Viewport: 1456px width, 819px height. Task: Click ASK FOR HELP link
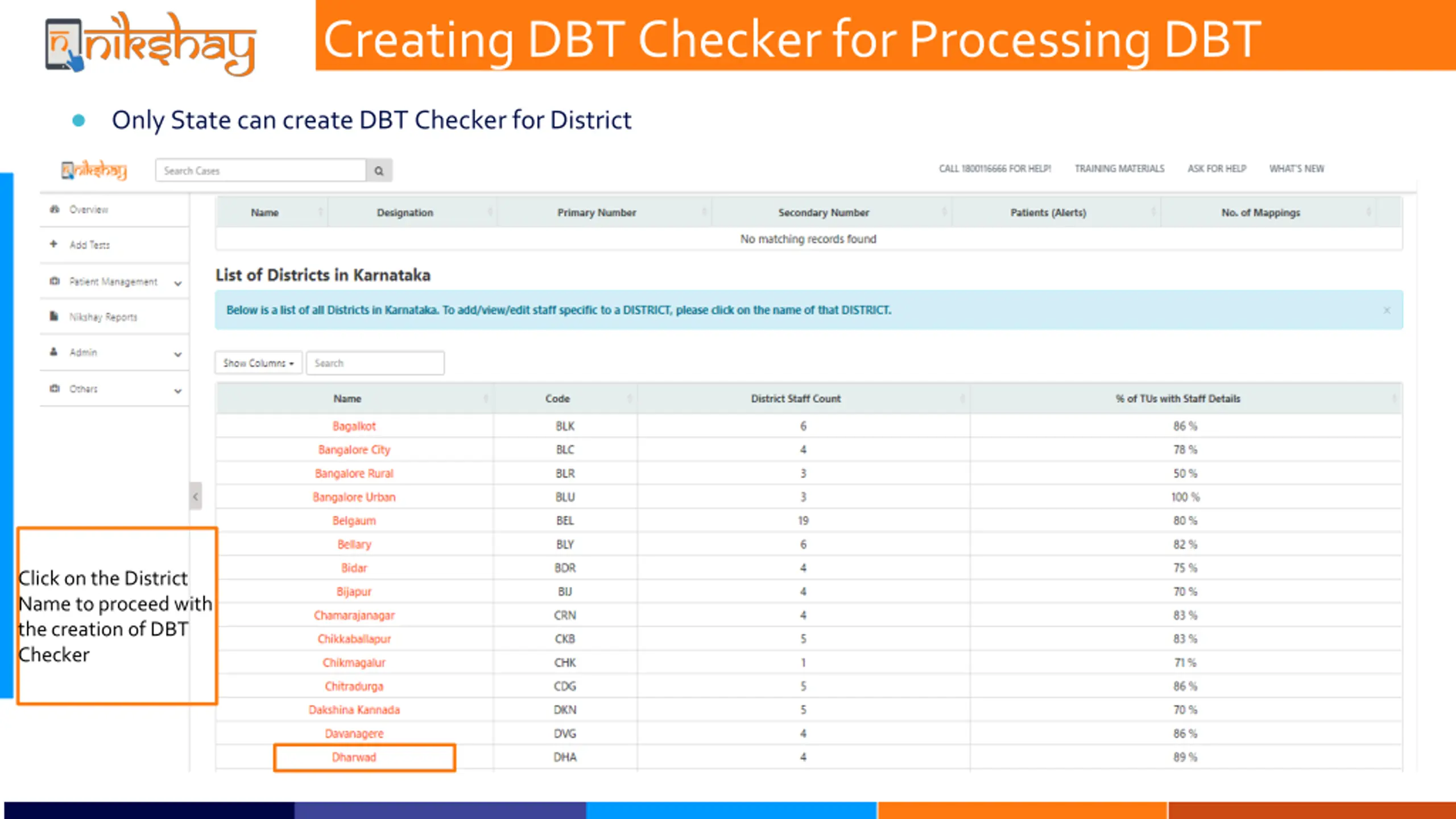1217,168
